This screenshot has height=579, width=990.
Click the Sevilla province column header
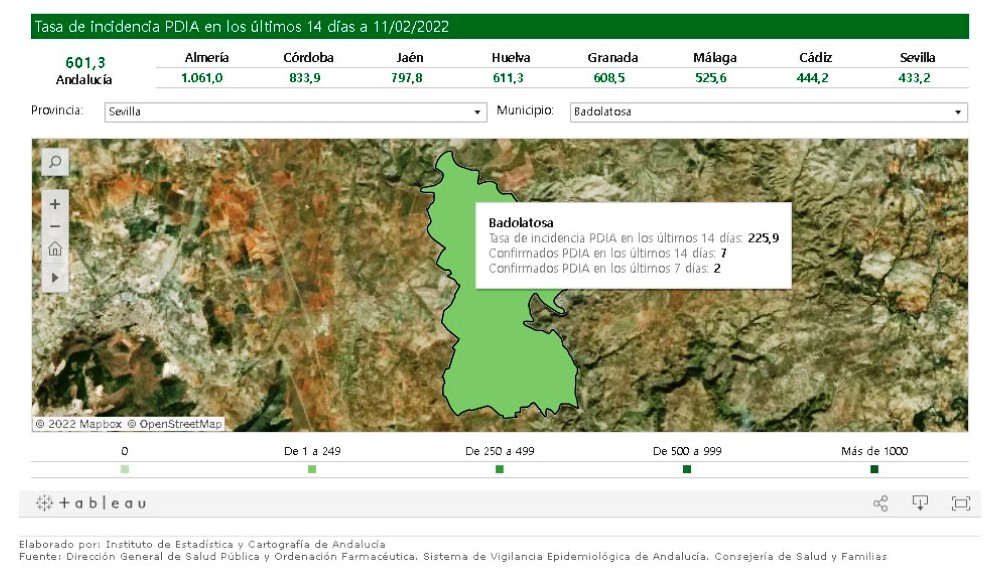917,58
